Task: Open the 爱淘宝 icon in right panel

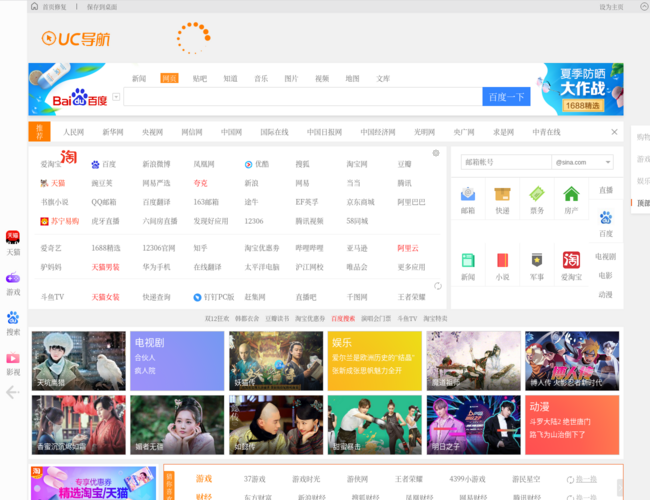Action: [571, 260]
